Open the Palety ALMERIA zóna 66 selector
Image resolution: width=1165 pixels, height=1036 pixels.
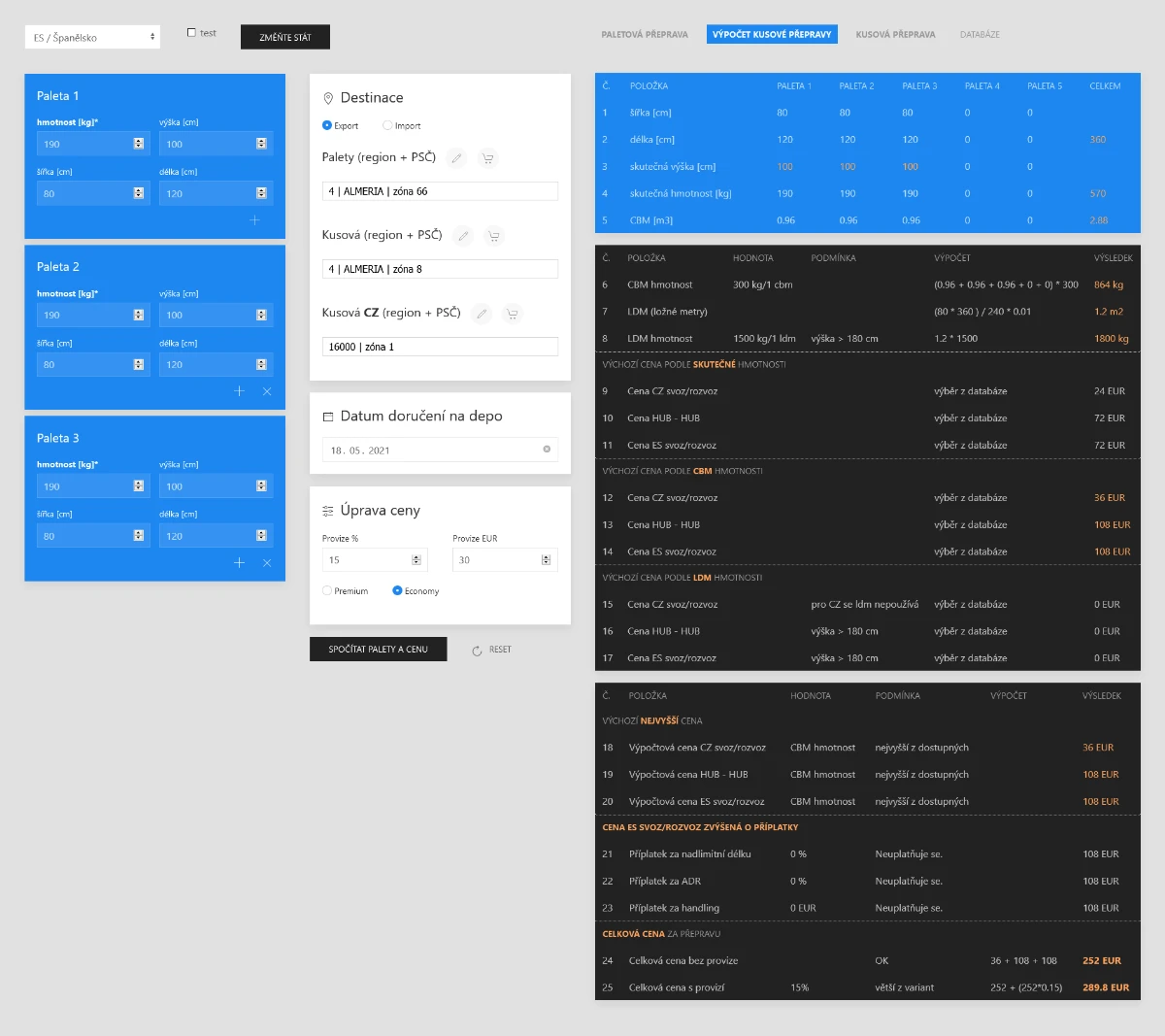440,191
